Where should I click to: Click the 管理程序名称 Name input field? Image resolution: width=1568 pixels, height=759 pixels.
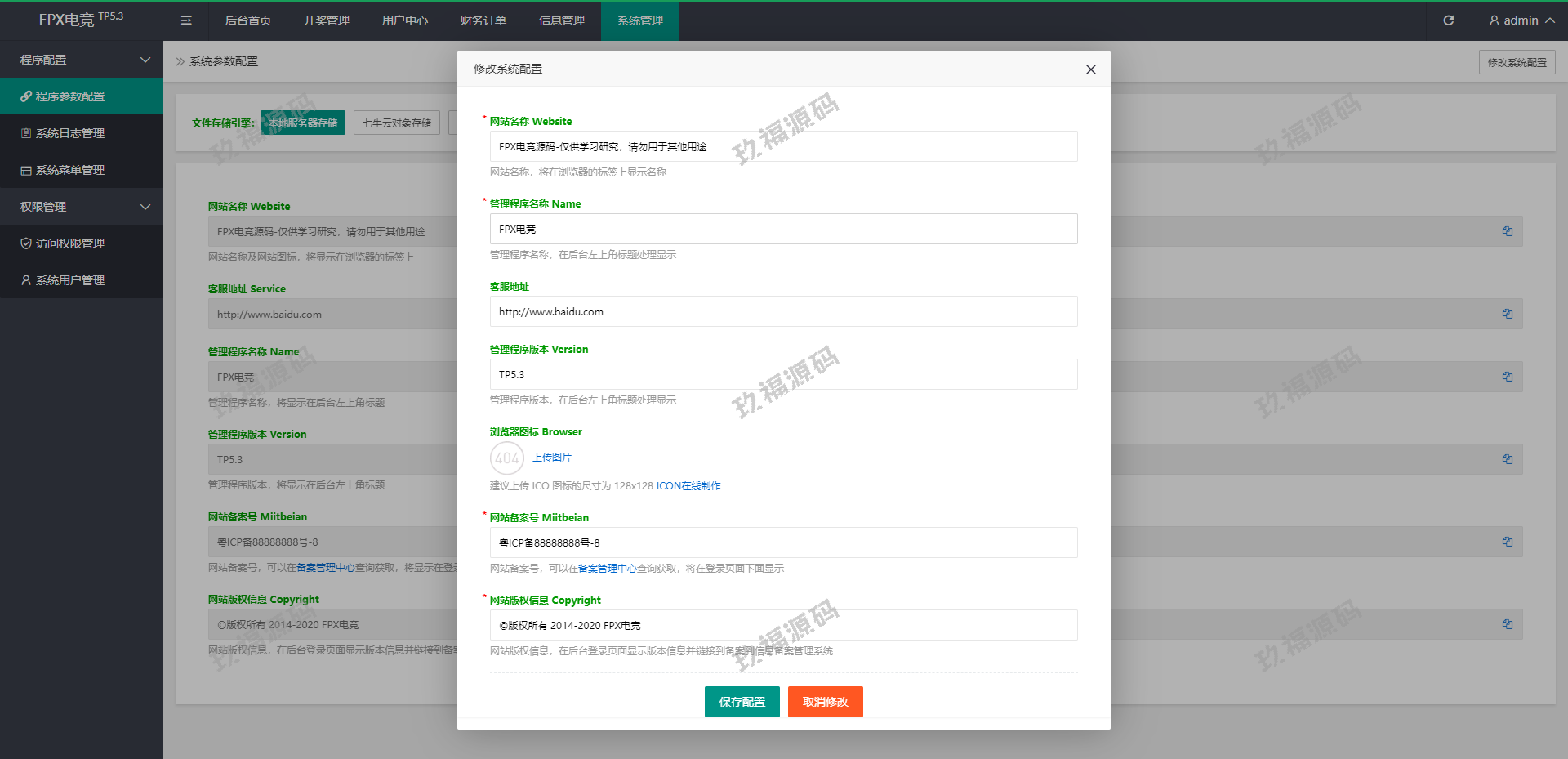pos(783,230)
